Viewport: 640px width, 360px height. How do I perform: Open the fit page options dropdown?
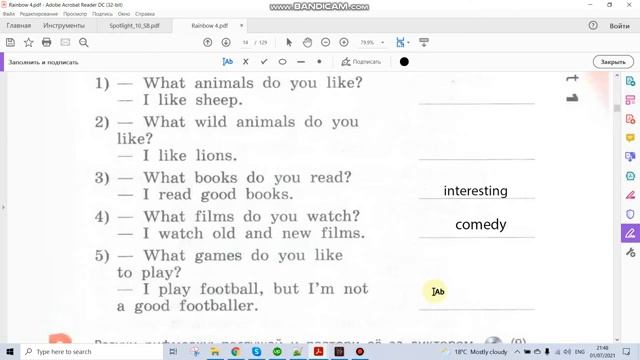tap(402, 42)
